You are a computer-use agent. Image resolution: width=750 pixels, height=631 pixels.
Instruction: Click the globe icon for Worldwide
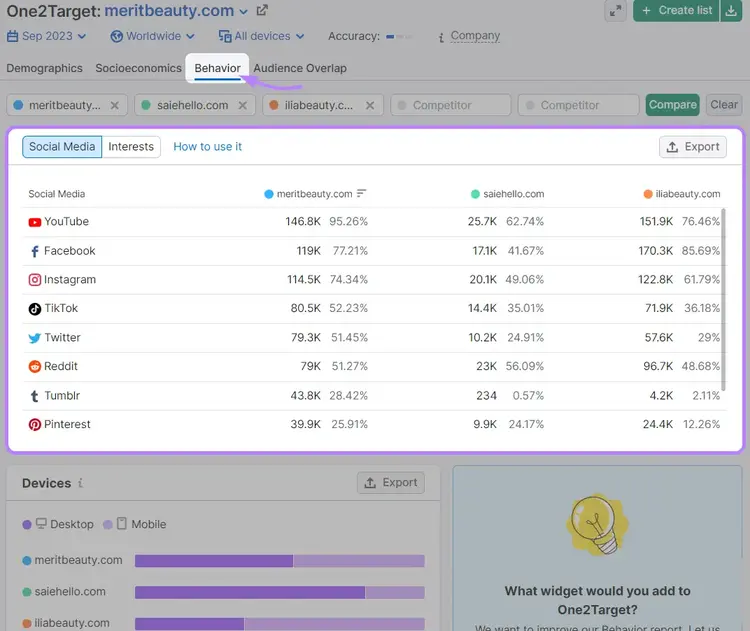(116, 36)
